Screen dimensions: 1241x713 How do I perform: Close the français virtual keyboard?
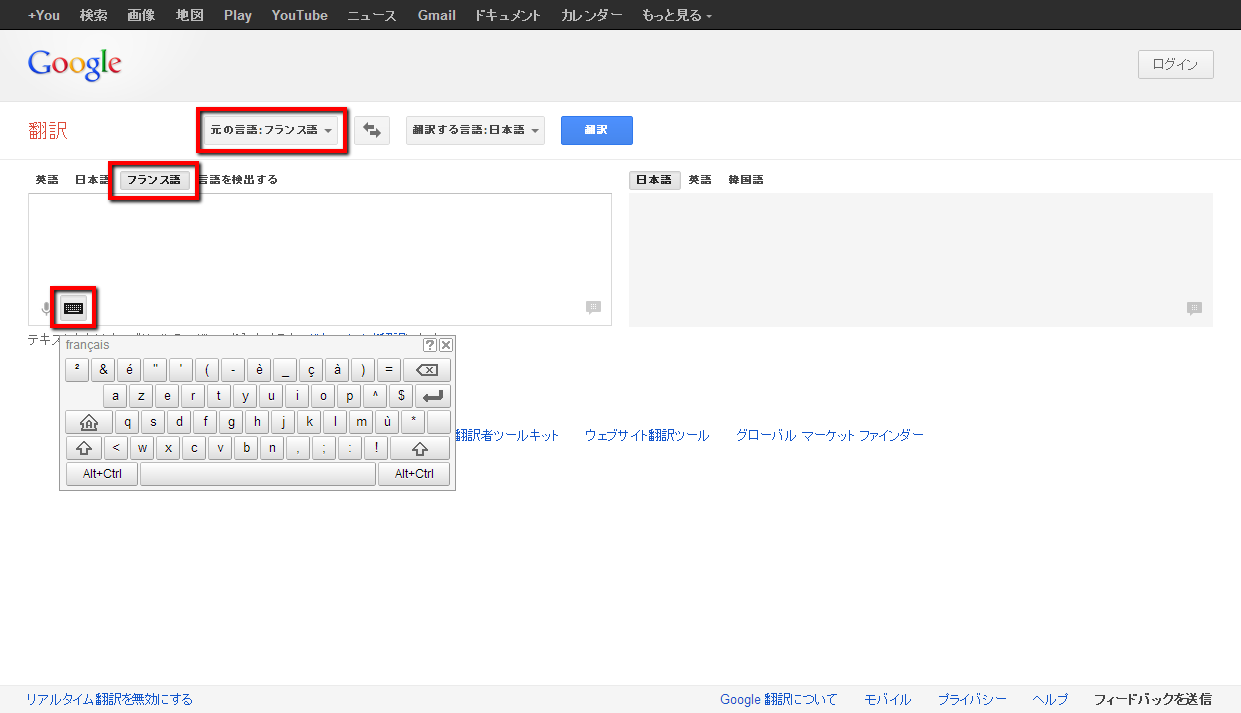[446, 345]
